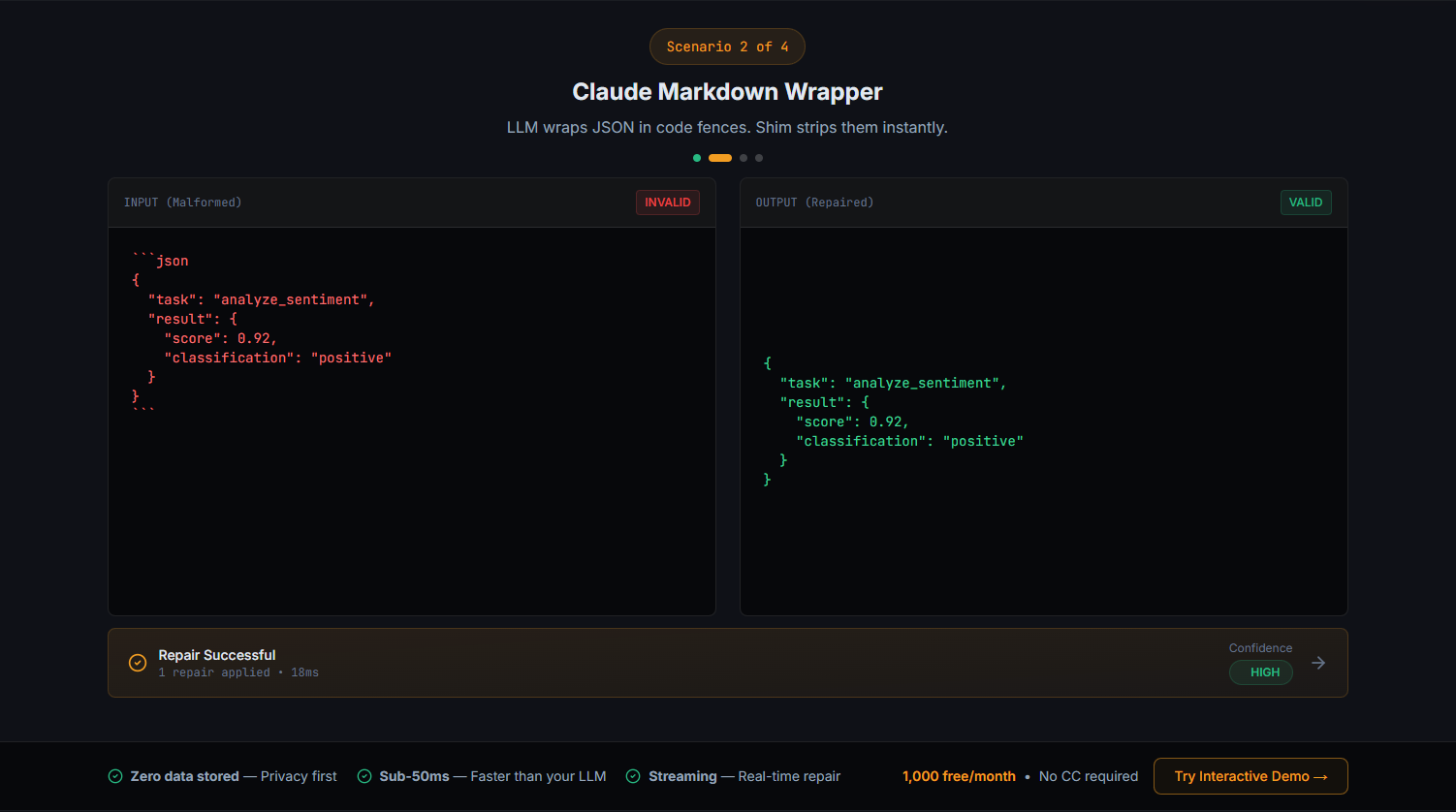The height and width of the screenshot is (812, 1456).
Task: Click the arrow in the Repair Successful bar
Action: 1318,663
